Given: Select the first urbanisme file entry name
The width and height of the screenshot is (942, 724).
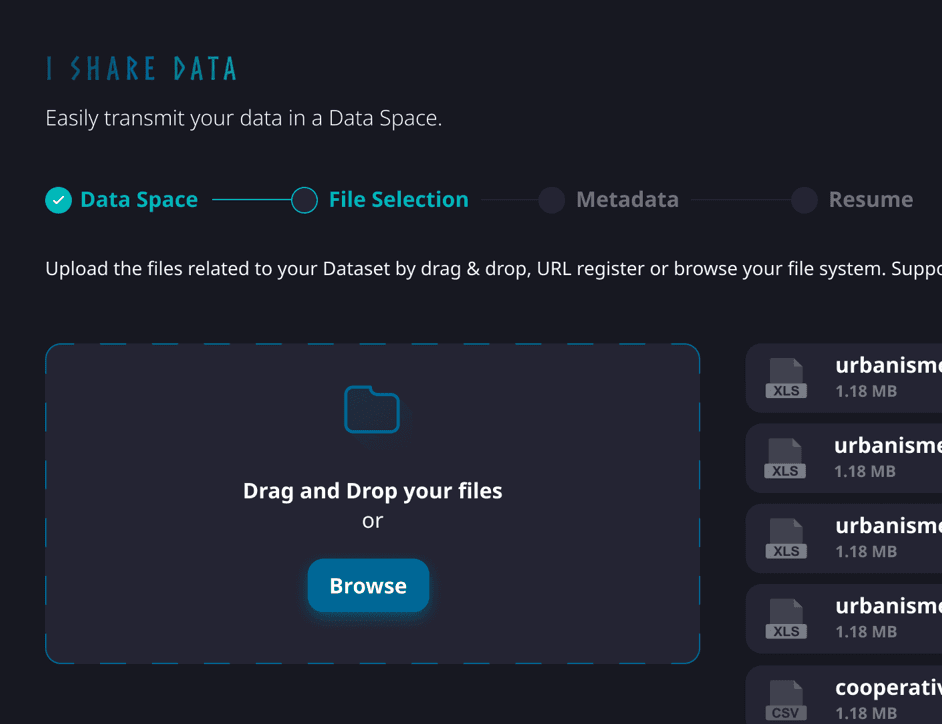Looking at the screenshot, I should 889,365.
